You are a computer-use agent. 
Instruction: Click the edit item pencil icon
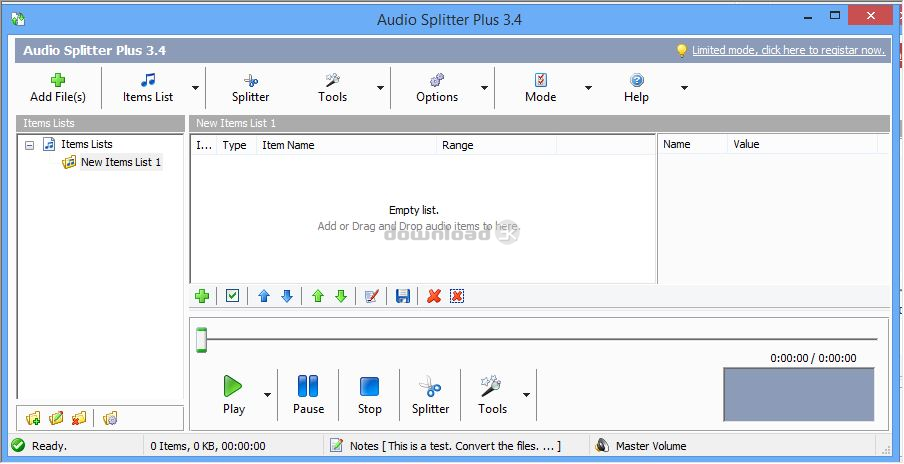click(x=372, y=296)
